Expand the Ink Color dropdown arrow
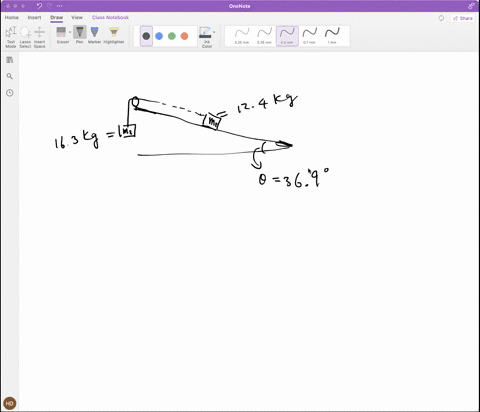 (x=214, y=32)
